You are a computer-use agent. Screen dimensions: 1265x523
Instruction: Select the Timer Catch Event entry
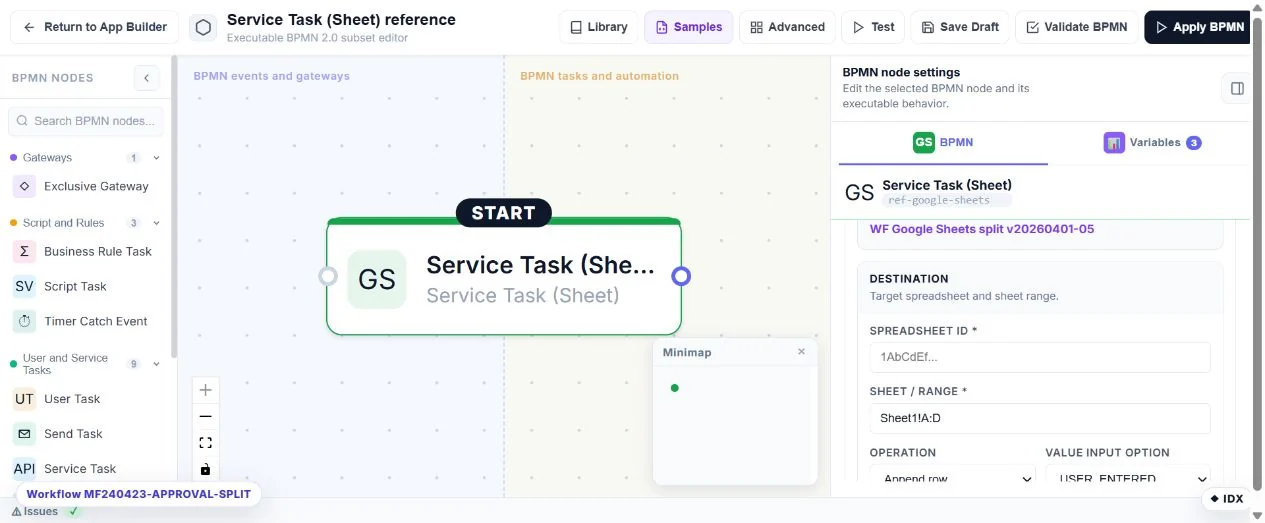86,321
